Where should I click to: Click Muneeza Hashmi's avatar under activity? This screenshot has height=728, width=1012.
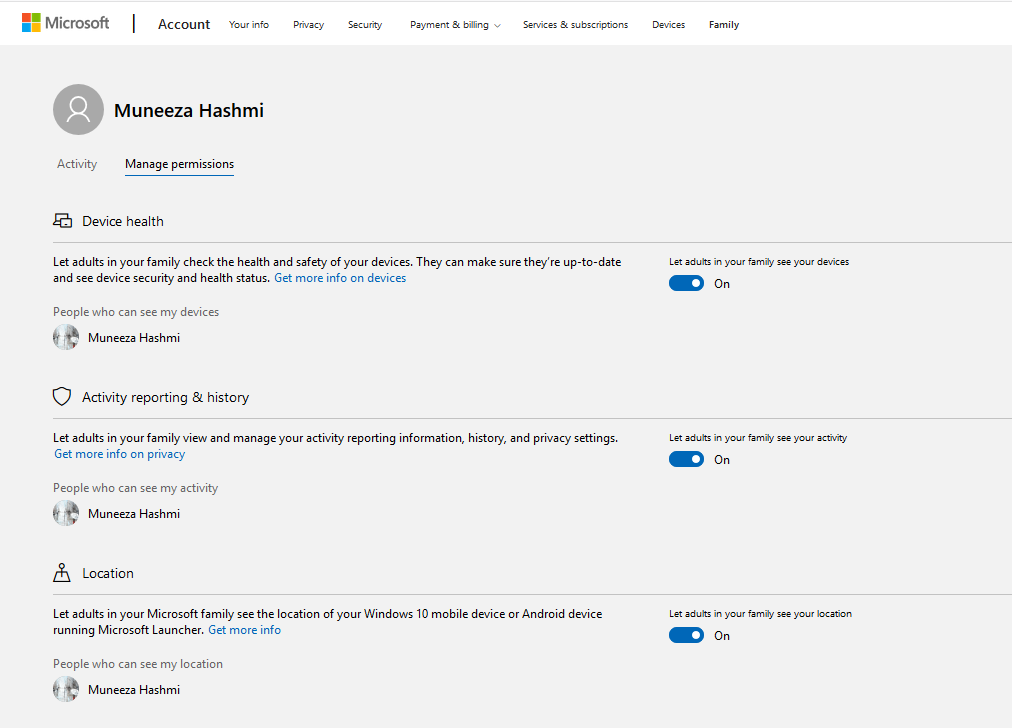(66, 514)
